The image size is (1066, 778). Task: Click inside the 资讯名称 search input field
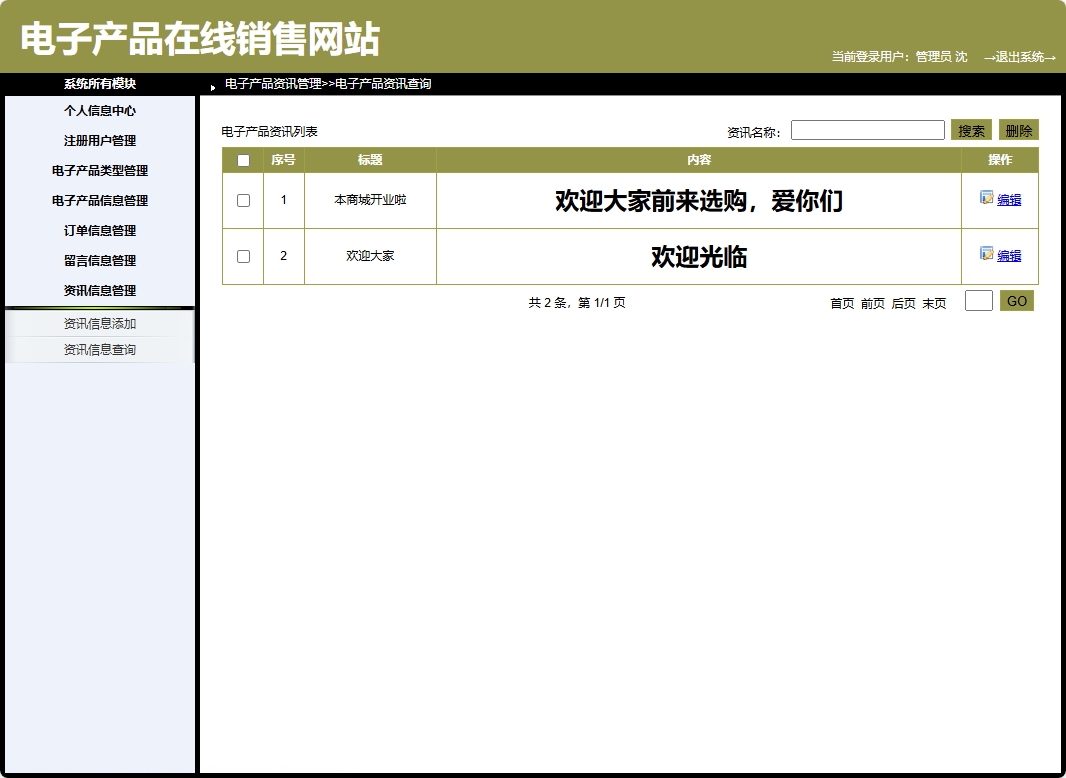point(867,129)
